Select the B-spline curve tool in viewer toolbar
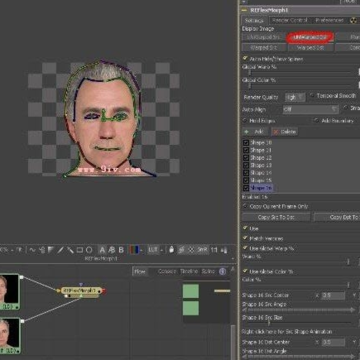 [32, 250]
